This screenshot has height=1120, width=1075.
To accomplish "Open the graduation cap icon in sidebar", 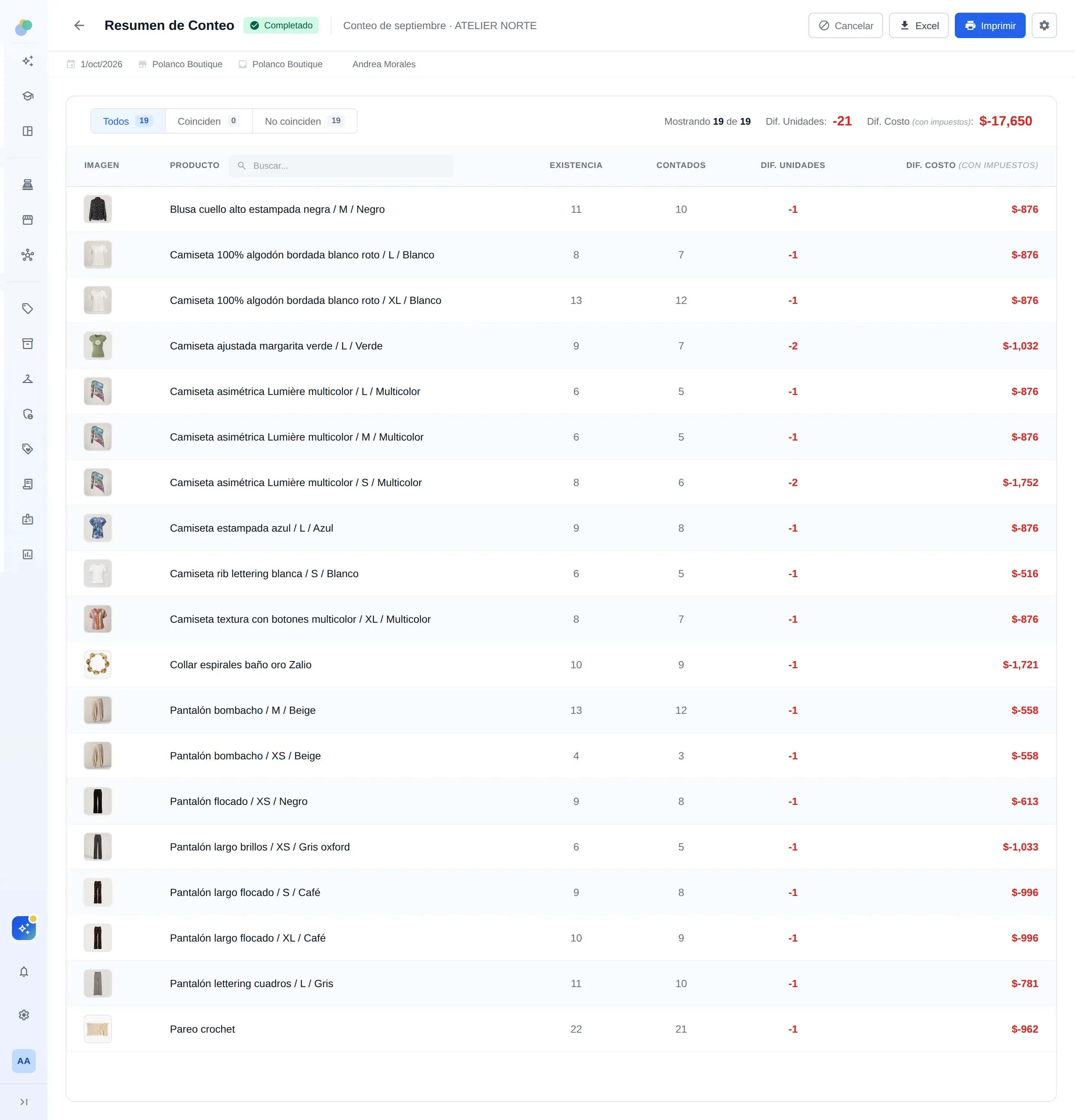I will click(x=27, y=96).
